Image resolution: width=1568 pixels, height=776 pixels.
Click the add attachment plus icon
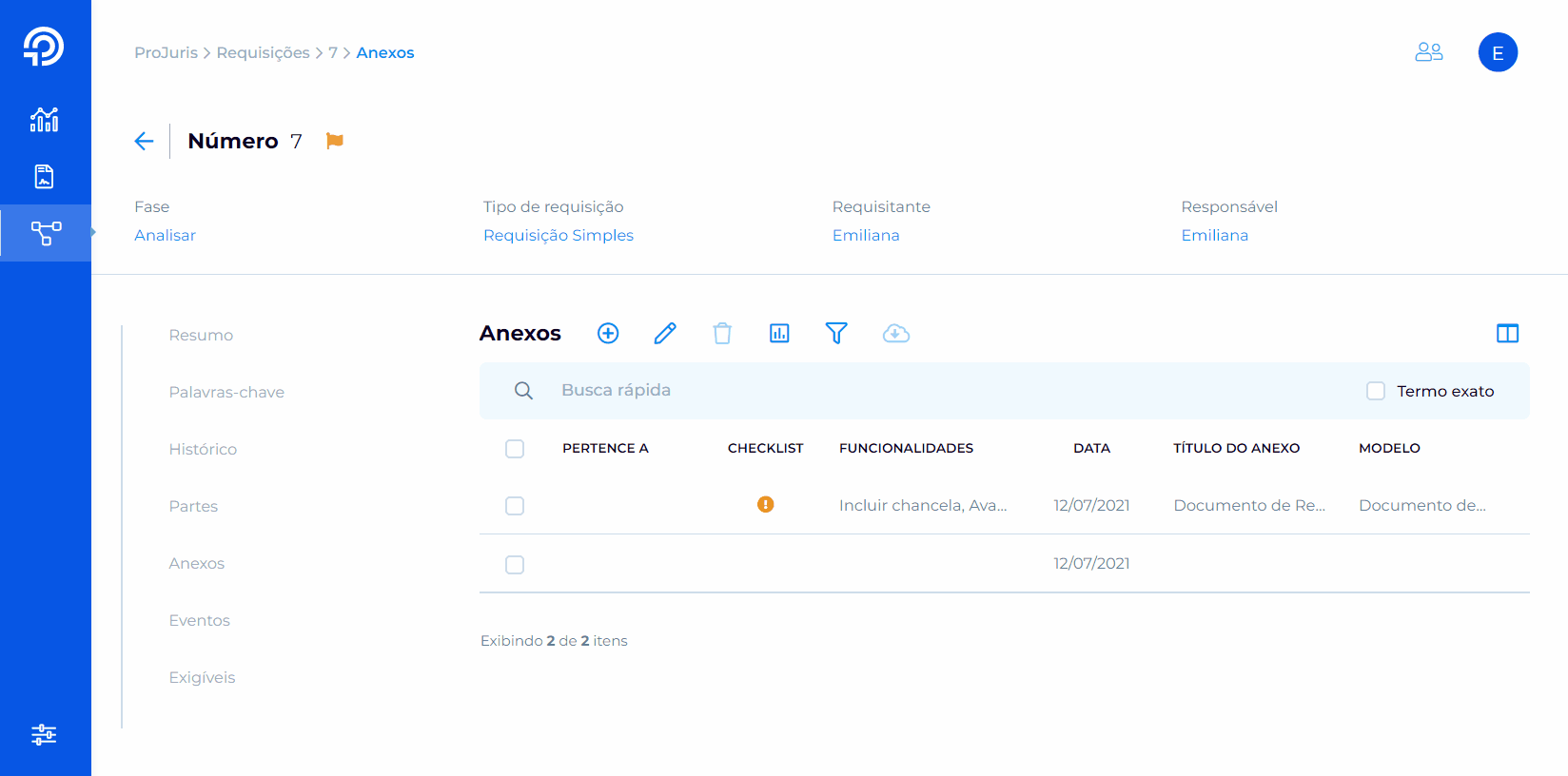[x=608, y=333]
